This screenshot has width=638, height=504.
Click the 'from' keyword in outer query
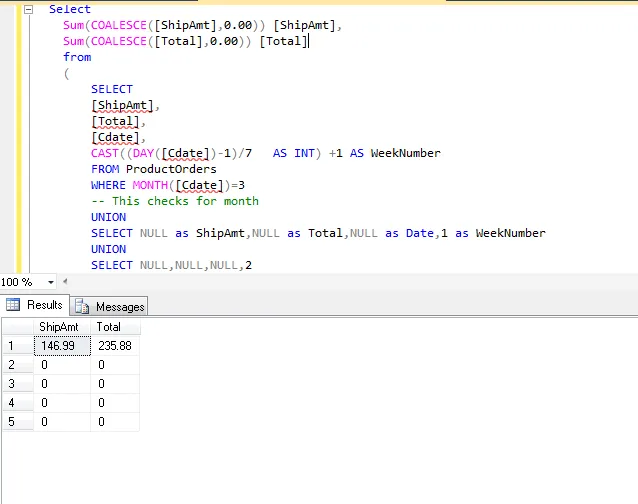click(77, 57)
